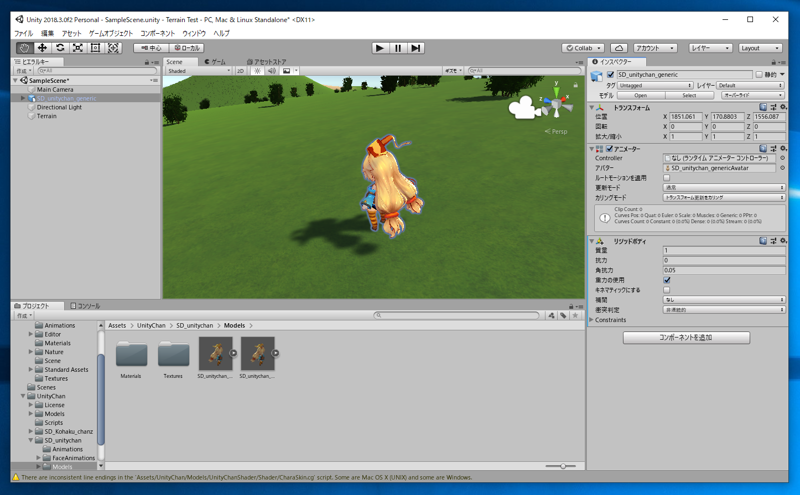Click the Play button
The height and width of the screenshot is (495, 800).
pos(380,48)
